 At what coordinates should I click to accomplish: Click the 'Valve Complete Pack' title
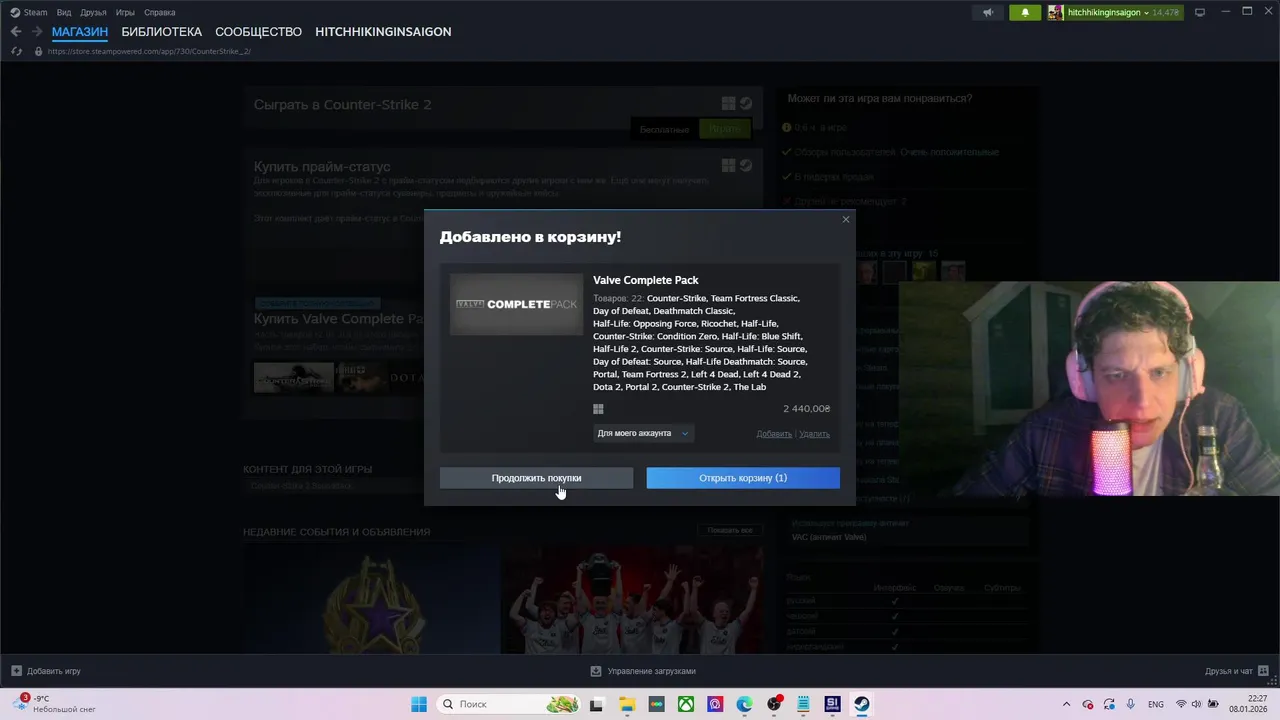646,280
